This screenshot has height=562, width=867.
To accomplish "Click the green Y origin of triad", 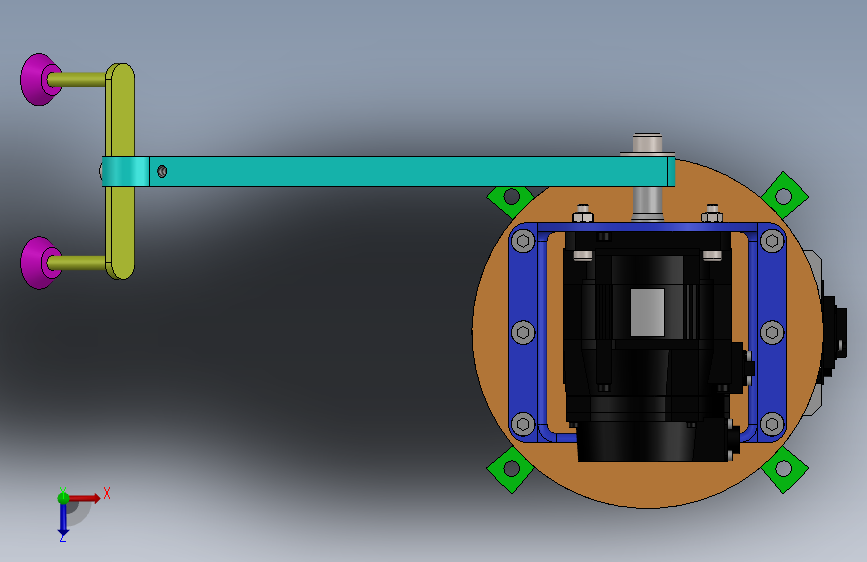I will click(63, 497).
